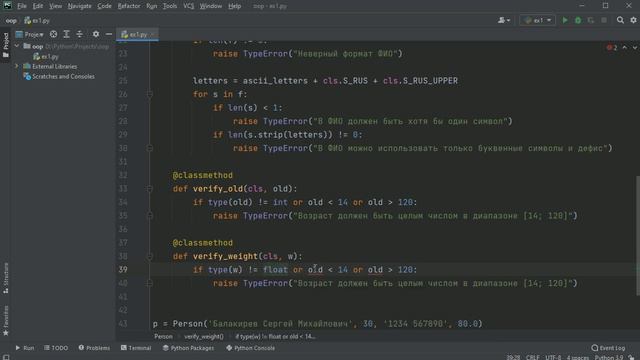Screen dimensions: 640x360
Task: Start debugging with the green bug icon
Action: (578, 20)
